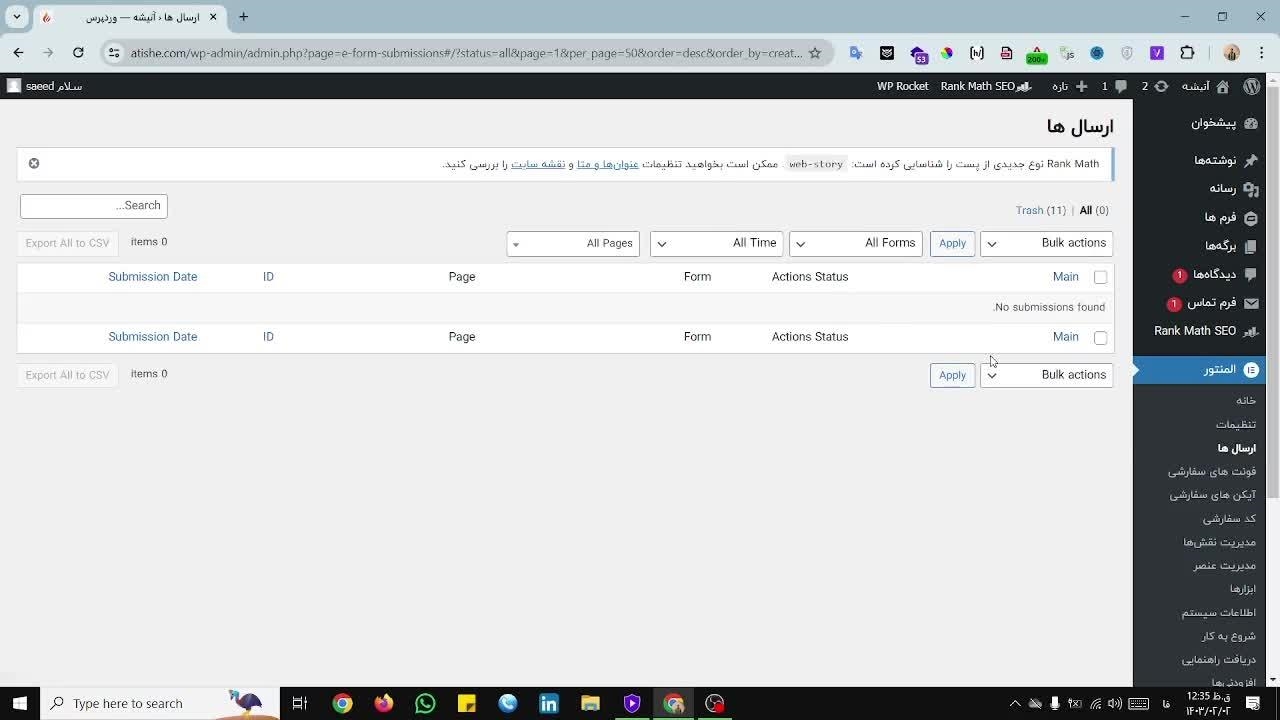Viewport: 1280px width, 720px height.
Task: Open WhatsApp from the taskbar
Action: pos(425,703)
